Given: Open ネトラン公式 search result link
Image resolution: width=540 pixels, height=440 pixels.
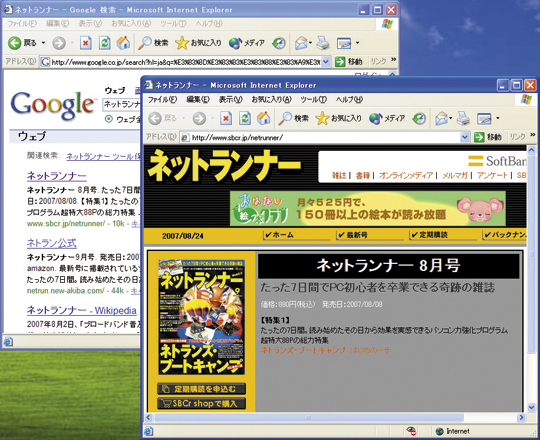Looking at the screenshot, I should (52, 243).
